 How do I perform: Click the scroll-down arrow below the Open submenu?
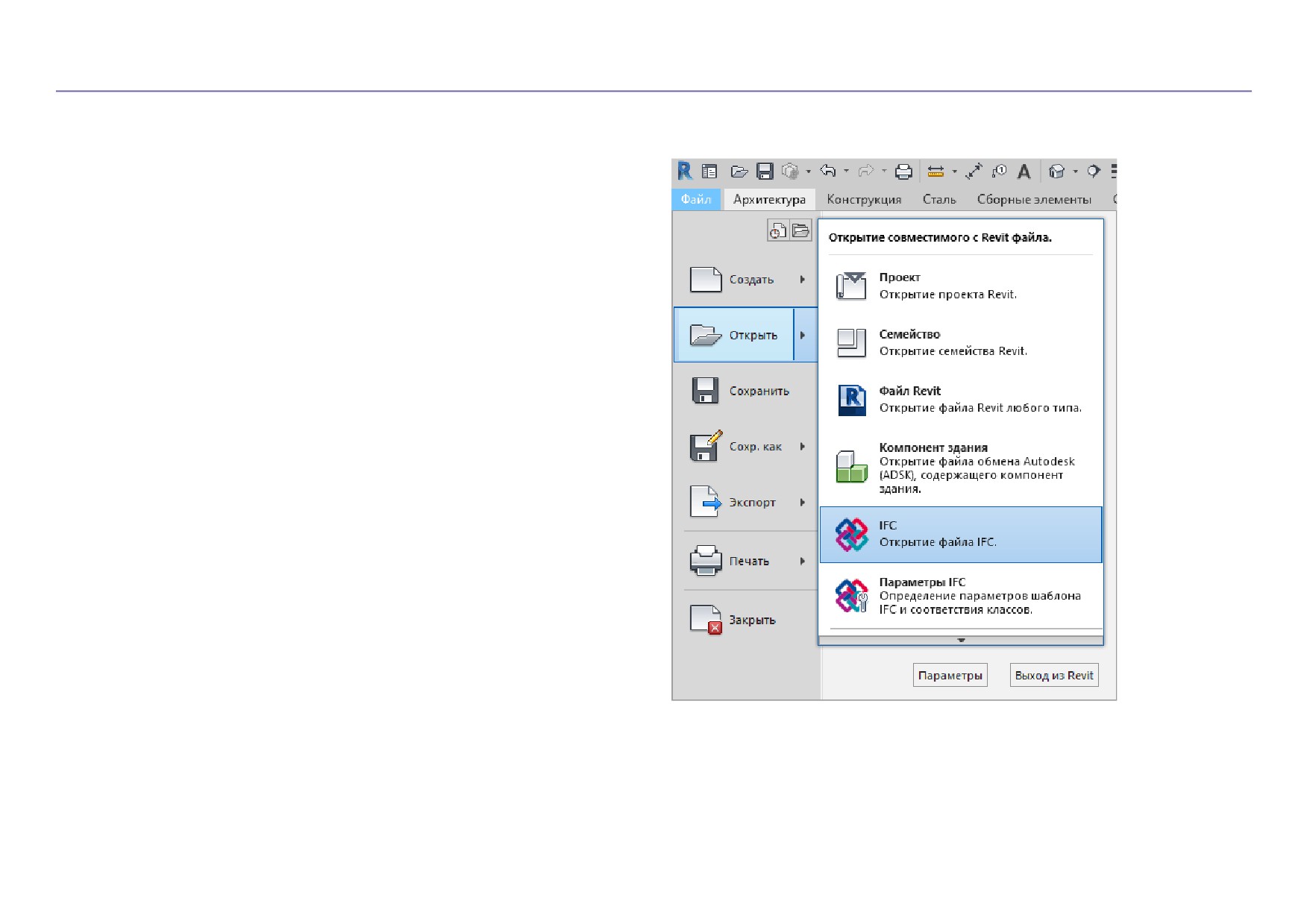(961, 640)
